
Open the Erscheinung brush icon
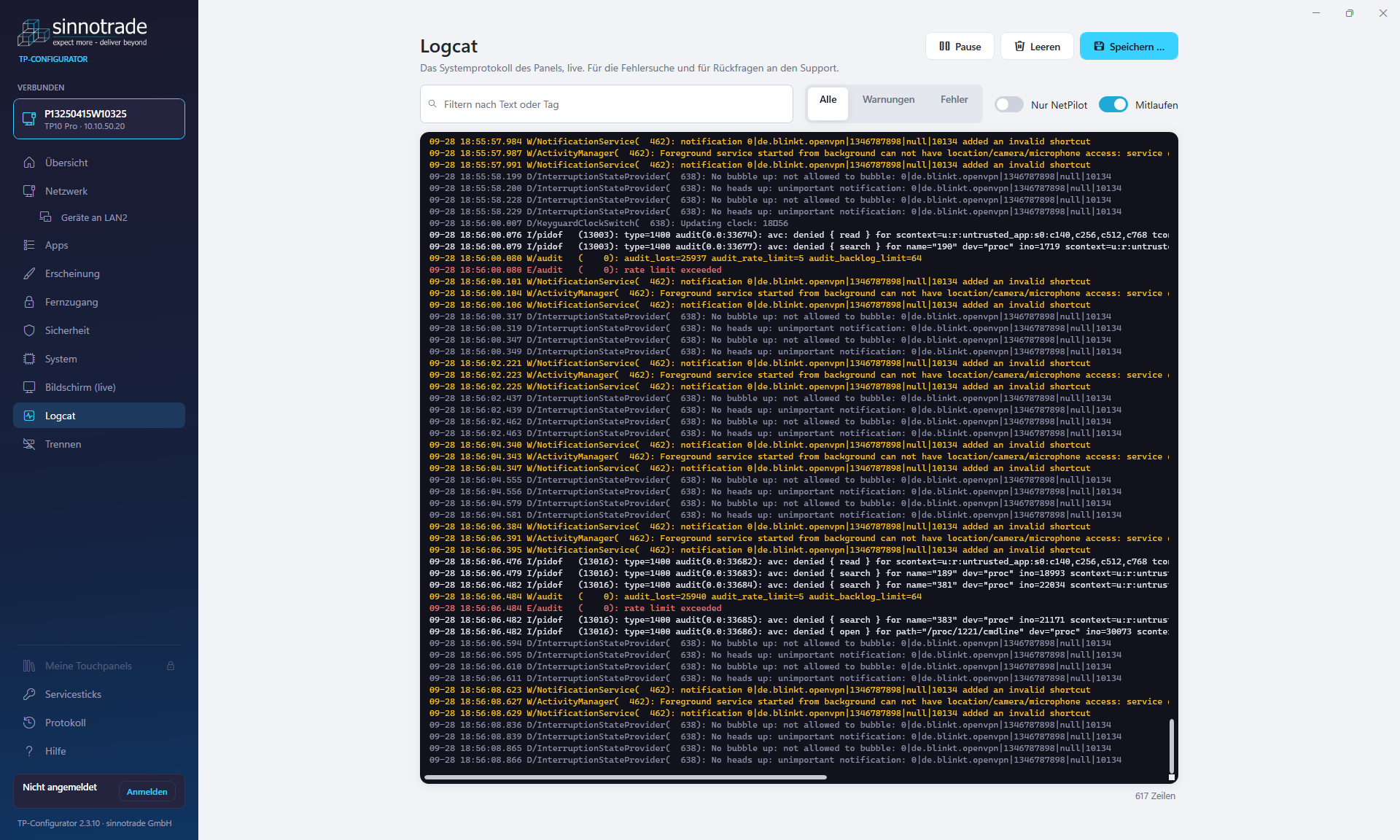[29, 273]
